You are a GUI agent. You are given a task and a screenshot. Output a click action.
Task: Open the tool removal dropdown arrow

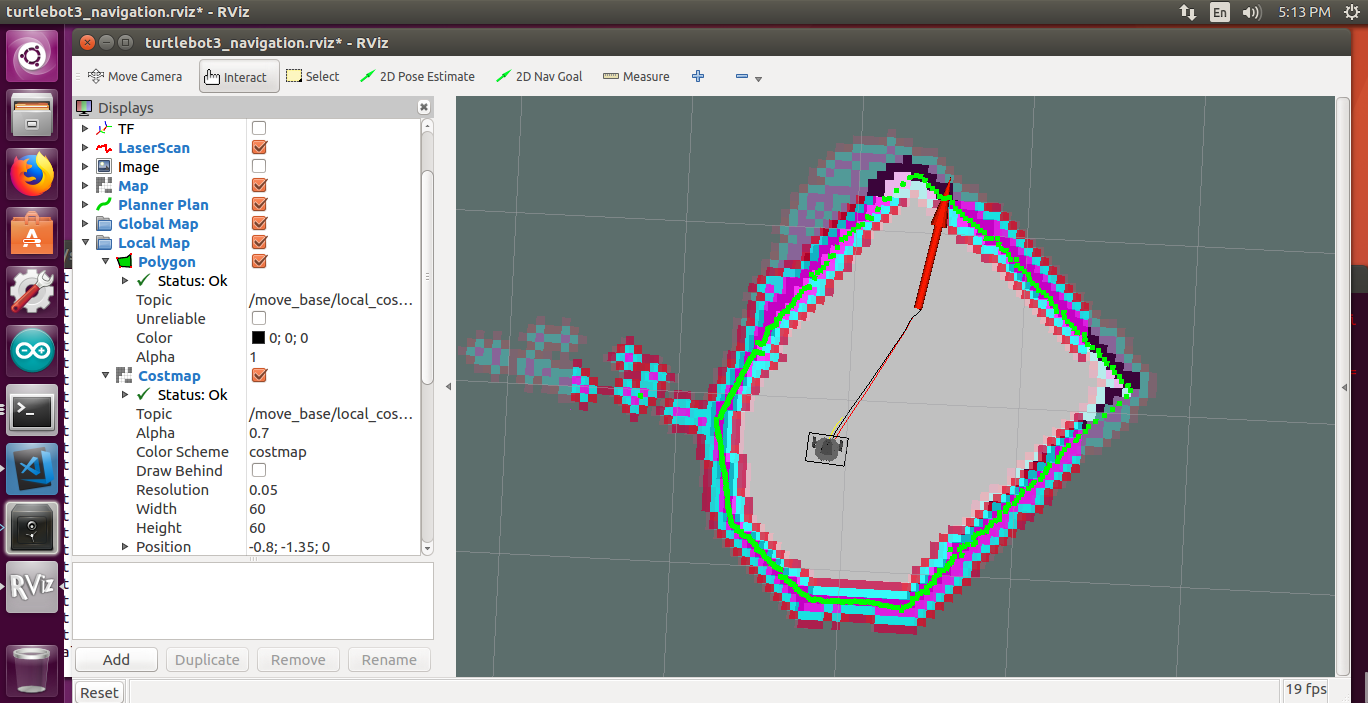pos(758,78)
